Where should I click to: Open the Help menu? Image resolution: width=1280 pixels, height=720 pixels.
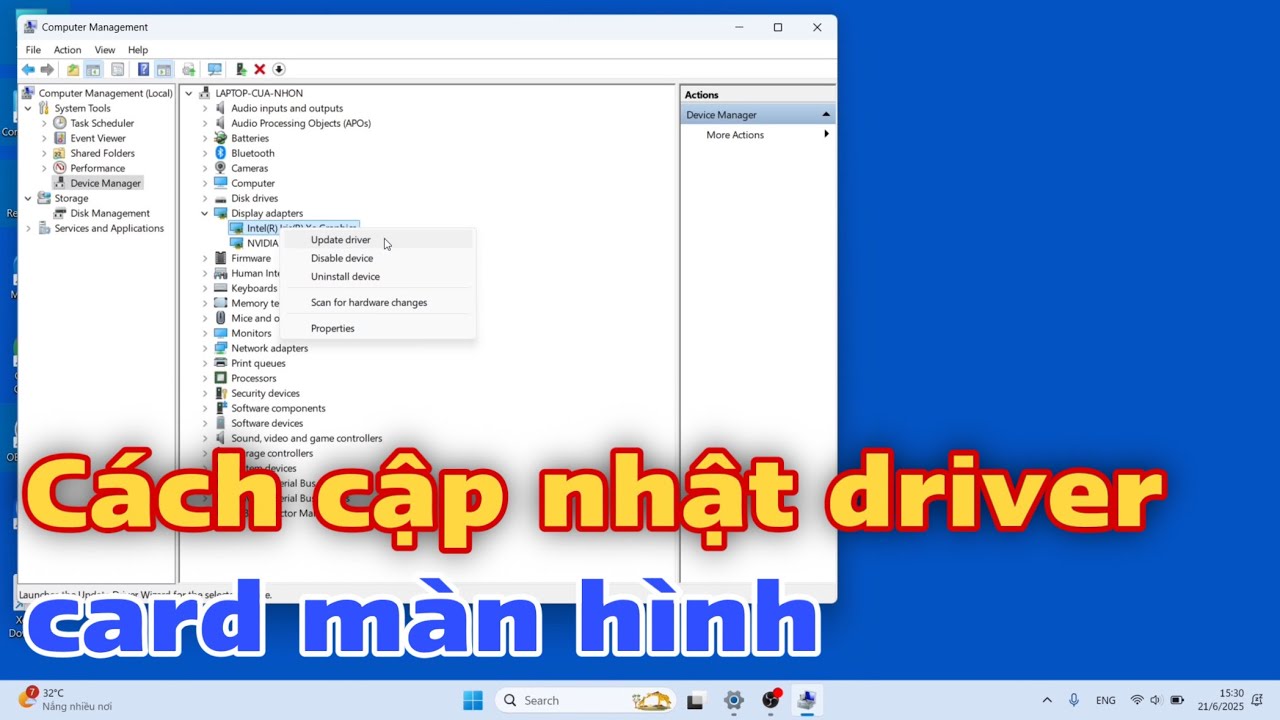coord(138,50)
